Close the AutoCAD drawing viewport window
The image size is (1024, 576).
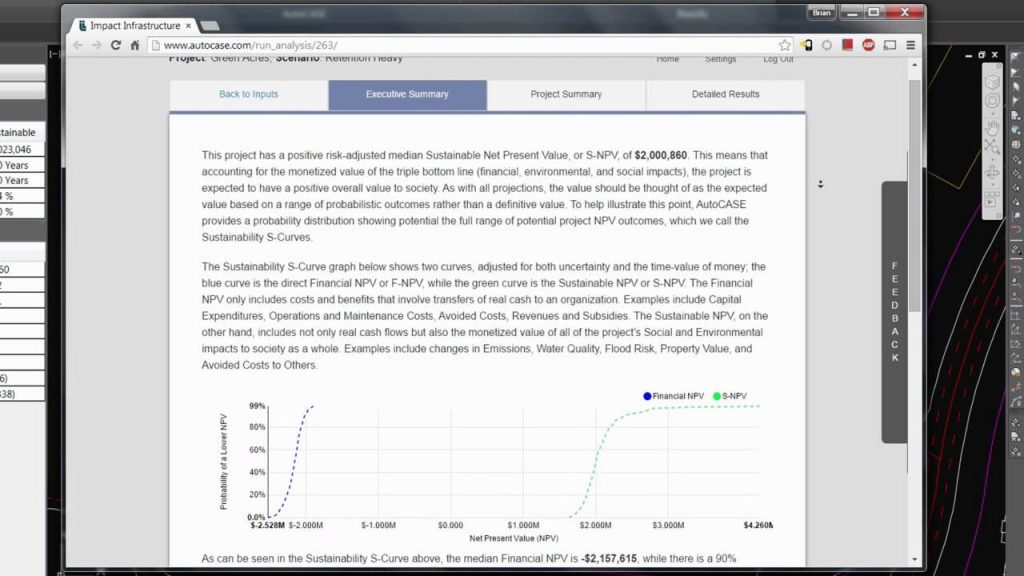(995, 56)
